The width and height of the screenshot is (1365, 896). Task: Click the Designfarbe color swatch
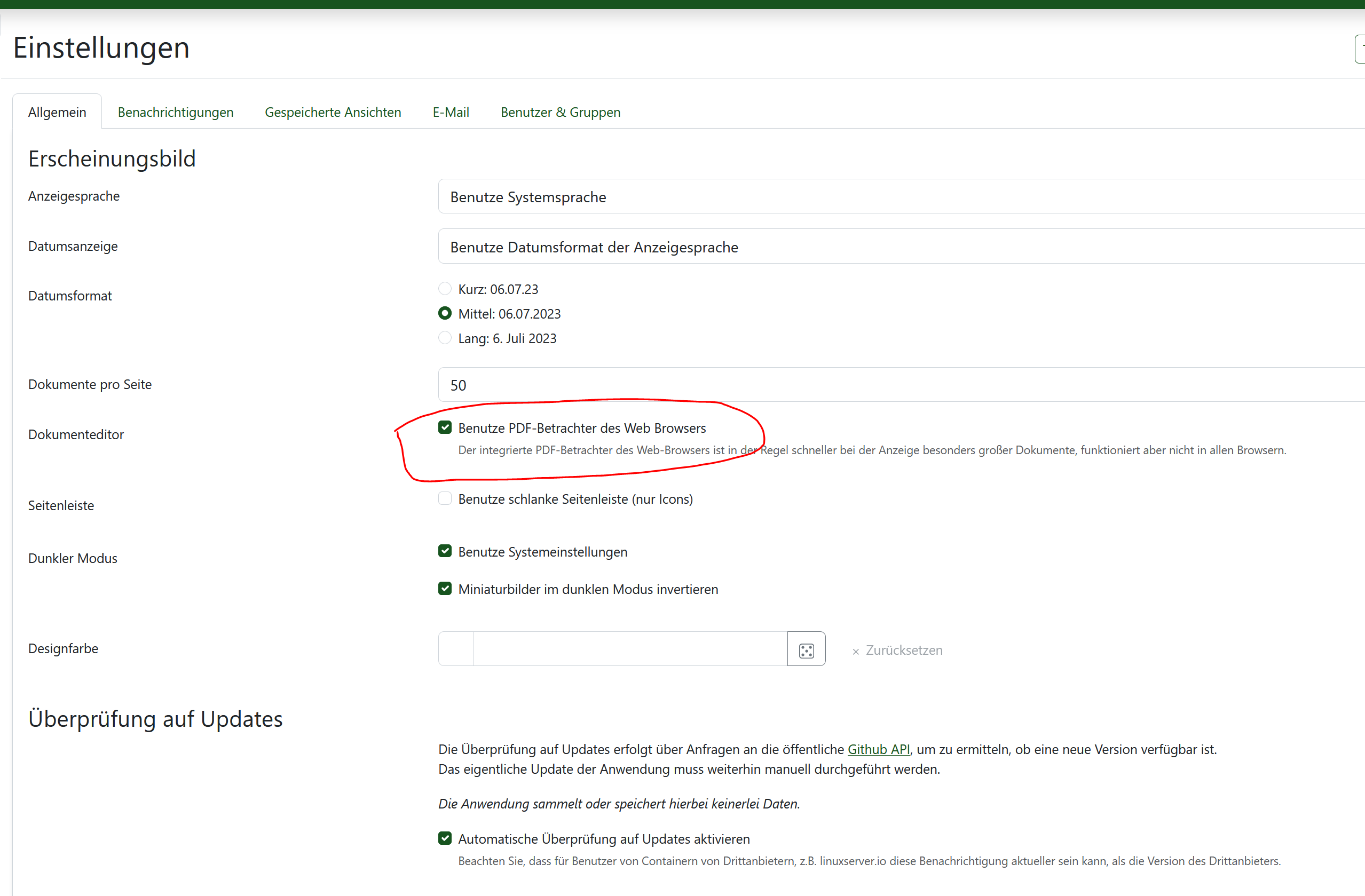click(456, 649)
